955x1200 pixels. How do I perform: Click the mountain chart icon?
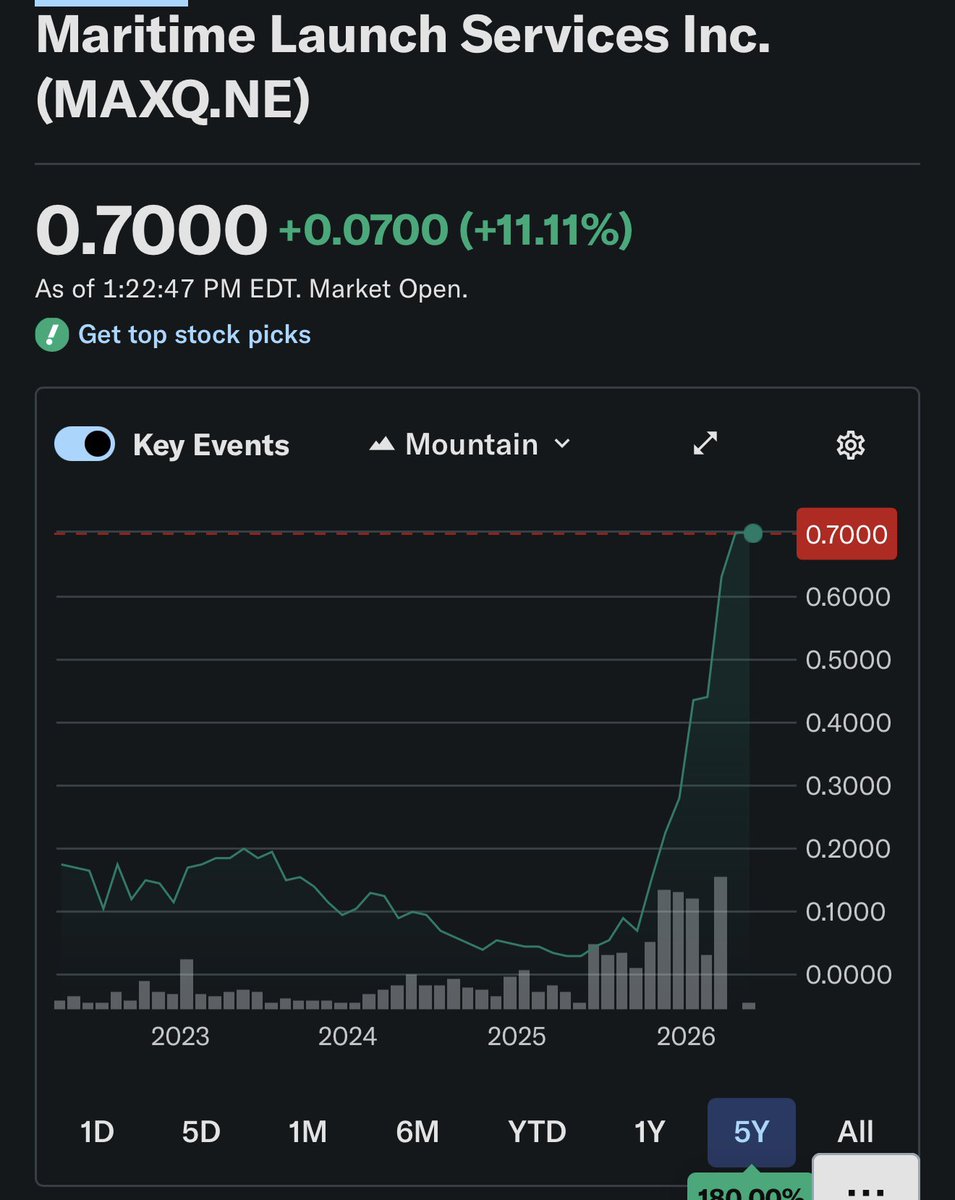pyautogui.click(x=381, y=444)
